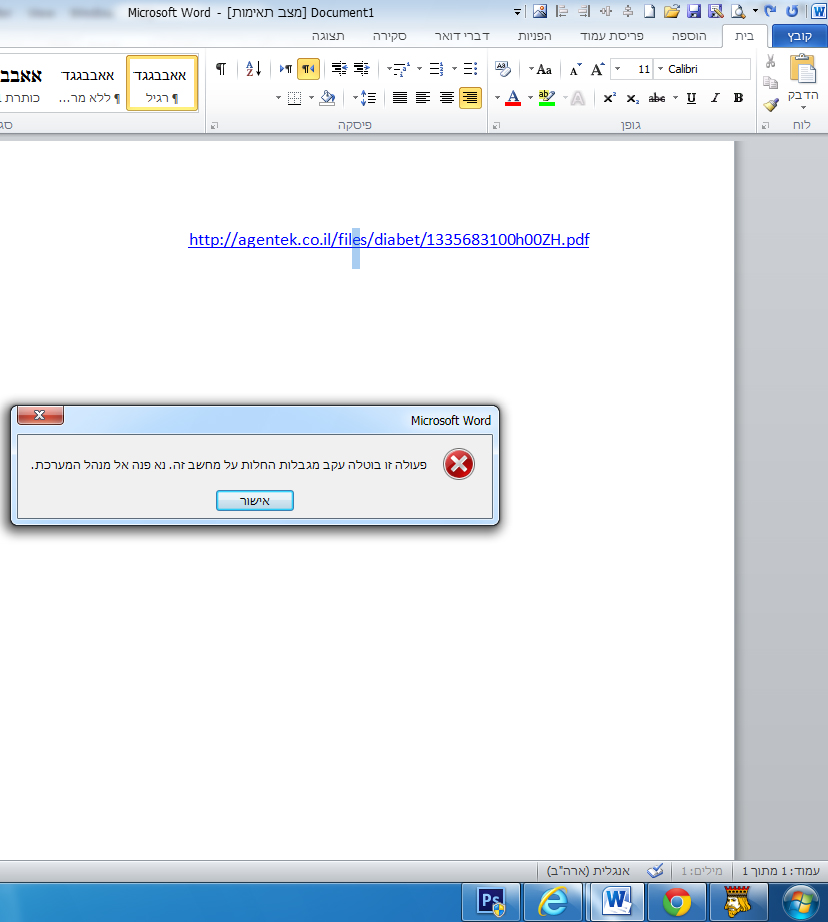The width and height of the screenshot is (828, 922).
Task: Open Chrome from the taskbar
Action: 677,903
